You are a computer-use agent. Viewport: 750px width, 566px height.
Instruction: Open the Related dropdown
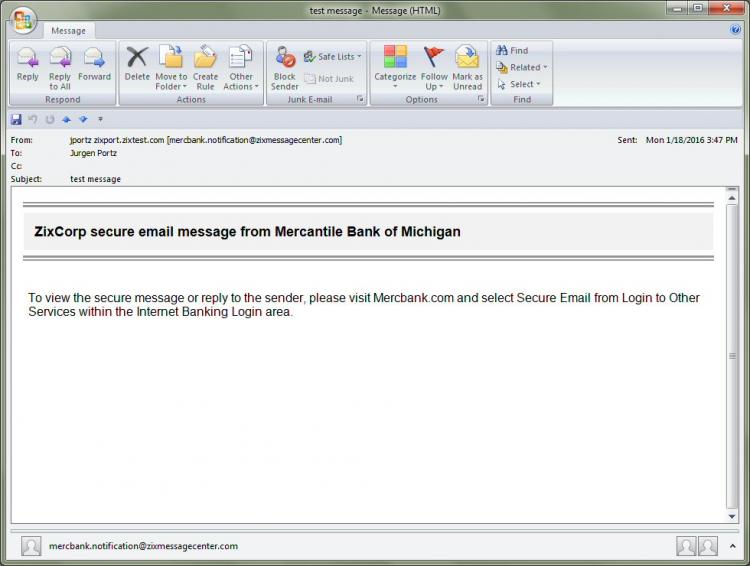click(521, 67)
